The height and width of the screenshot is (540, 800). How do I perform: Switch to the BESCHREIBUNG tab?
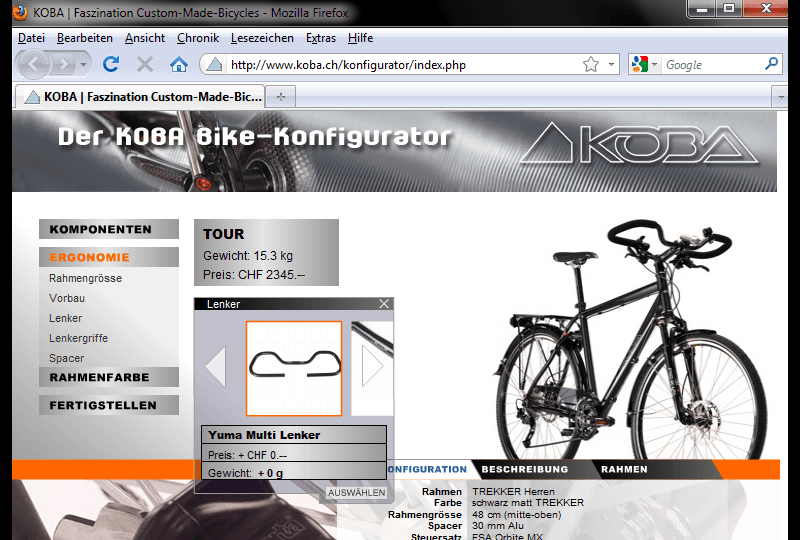tap(524, 469)
